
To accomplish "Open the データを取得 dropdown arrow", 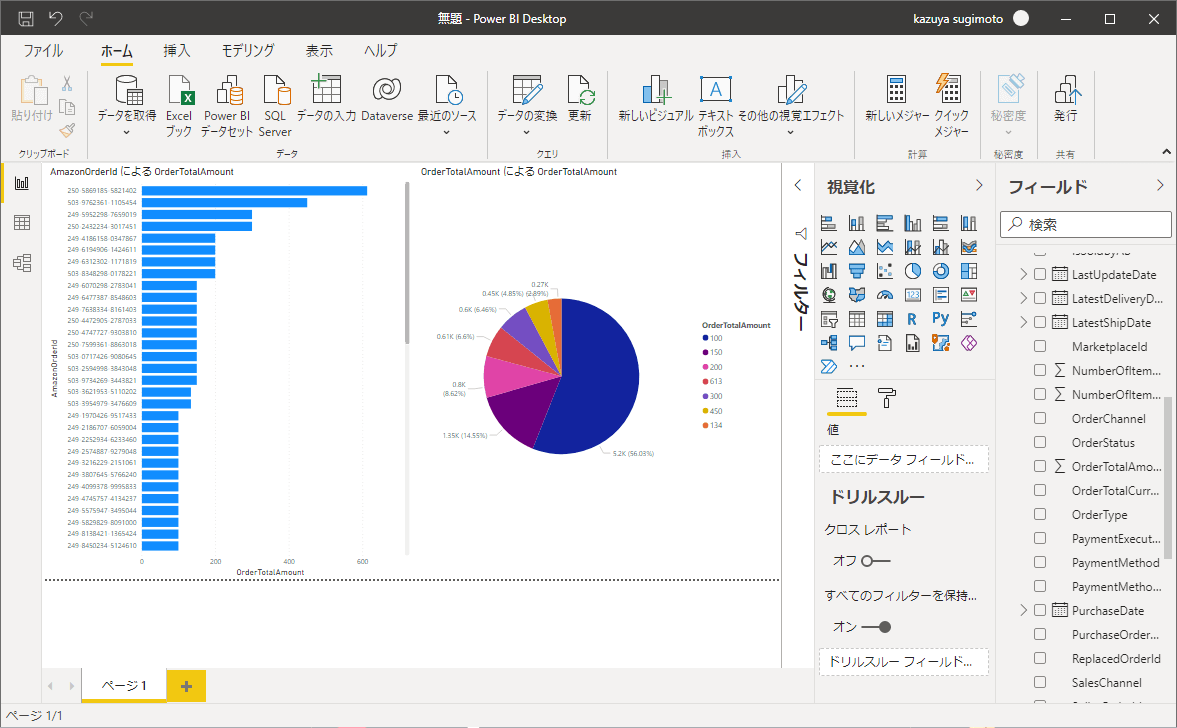I will pyautogui.click(x=127, y=132).
